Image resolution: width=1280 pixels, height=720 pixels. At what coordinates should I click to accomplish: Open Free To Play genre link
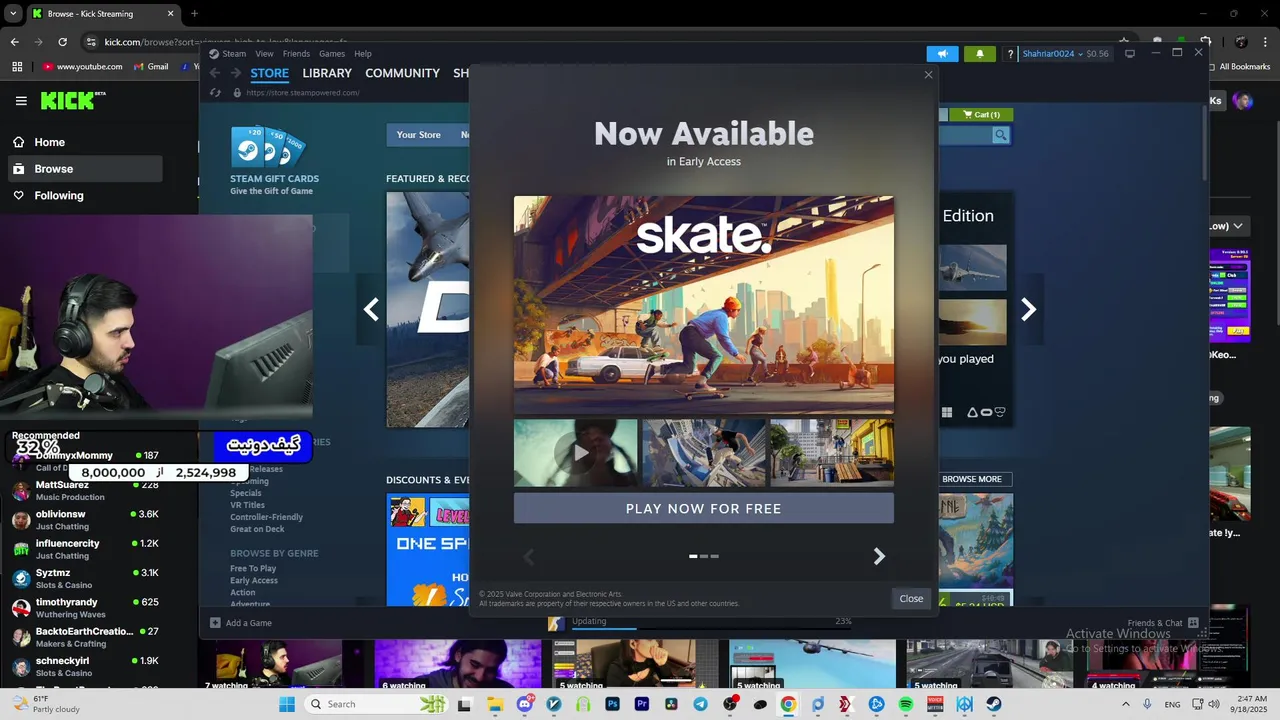tap(253, 568)
